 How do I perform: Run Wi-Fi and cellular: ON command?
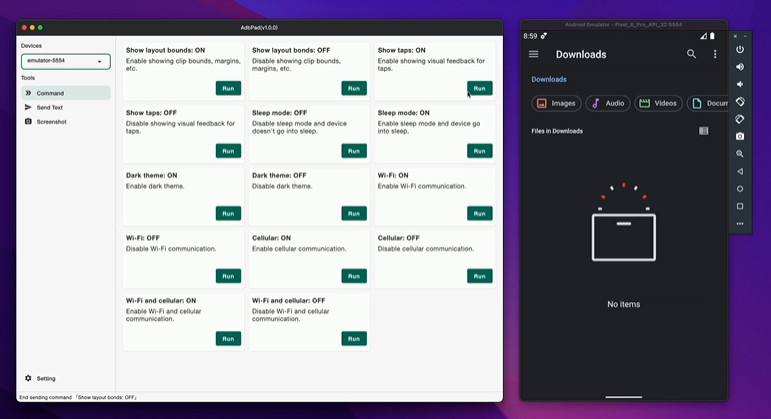[x=228, y=338]
